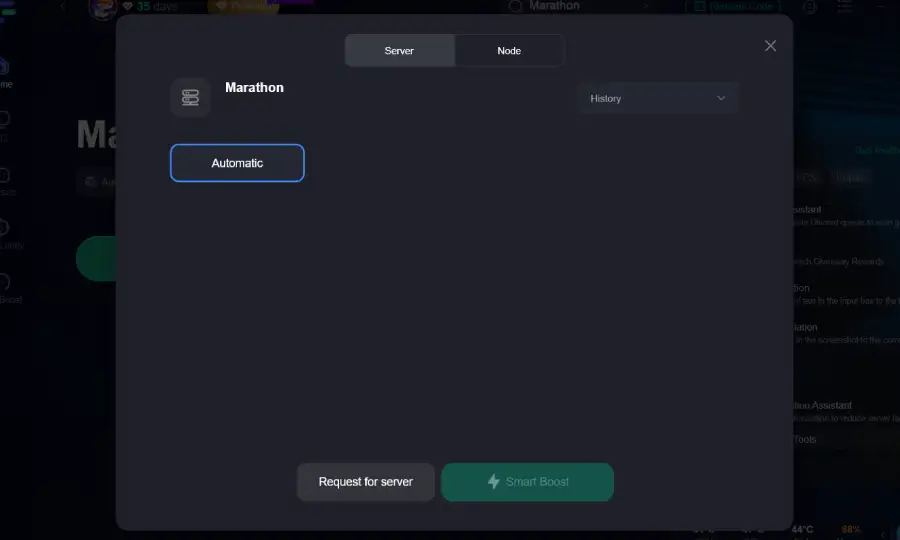Click the back arrow in the top bar
The image size is (900, 540).
(x=62, y=6)
